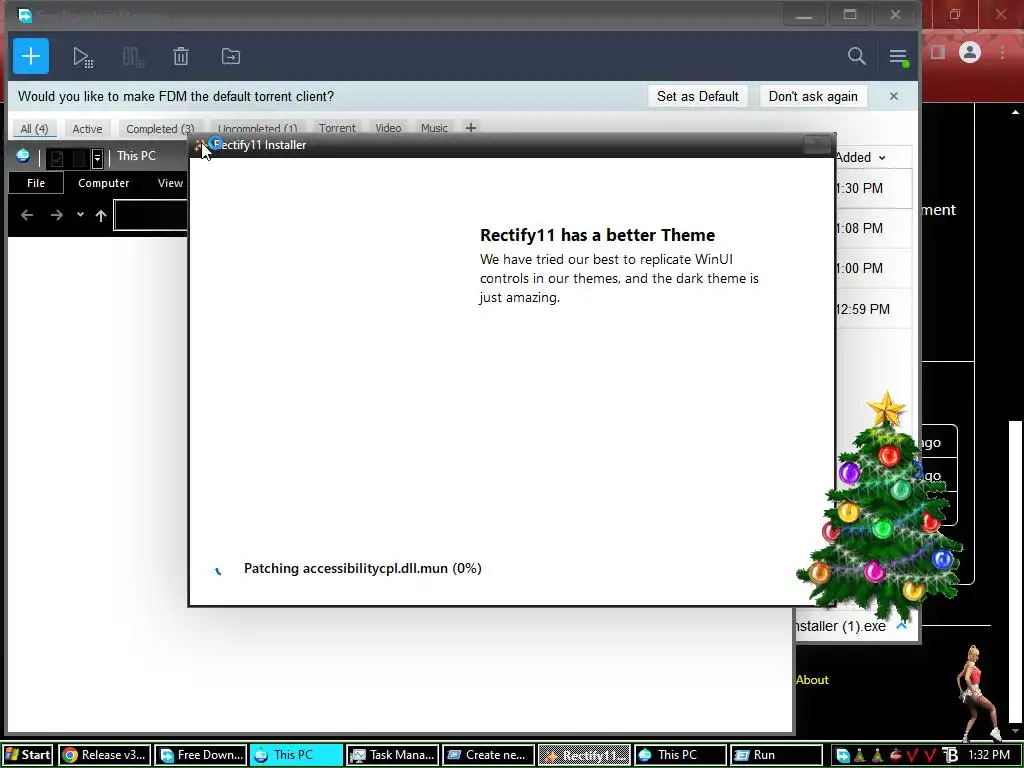Click the trash Delete icon in FDM toolbar
The height and width of the screenshot is (768, 1024).
(x=181, y=57)
